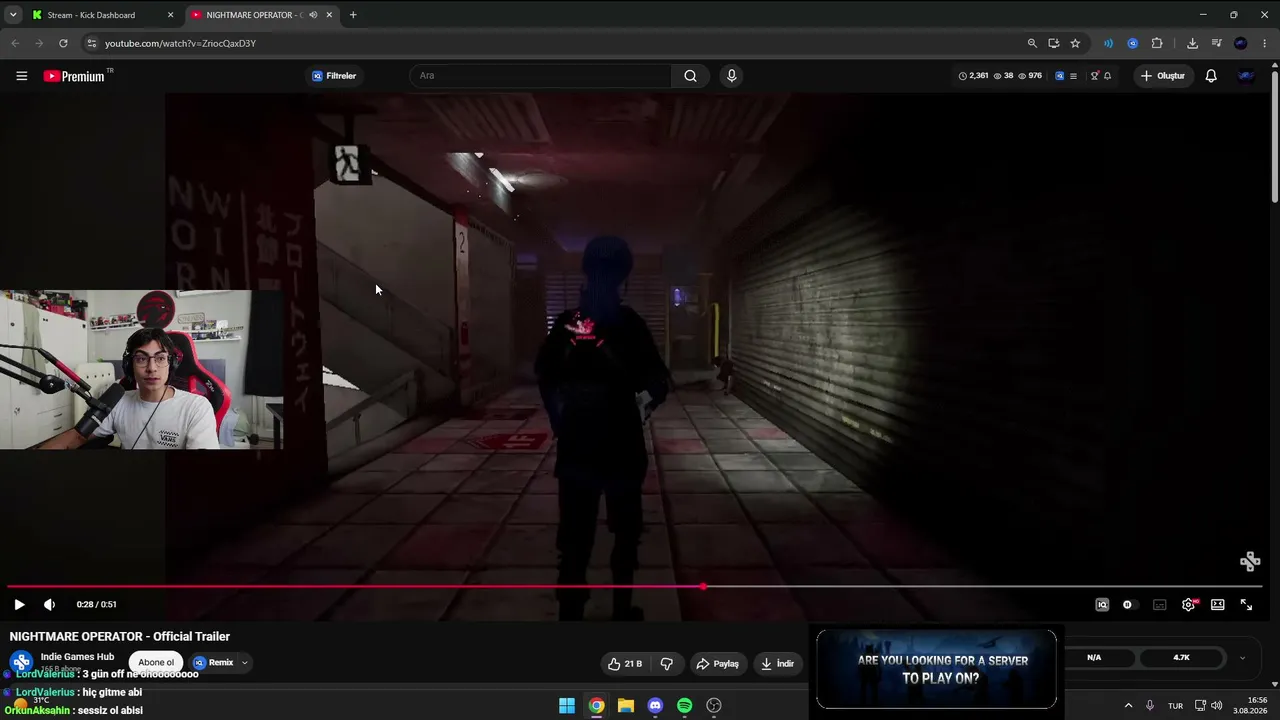Click the N/A stat pill
Image resolution: width=1280 pixels, height=720 pixels.
[1094, 658]
